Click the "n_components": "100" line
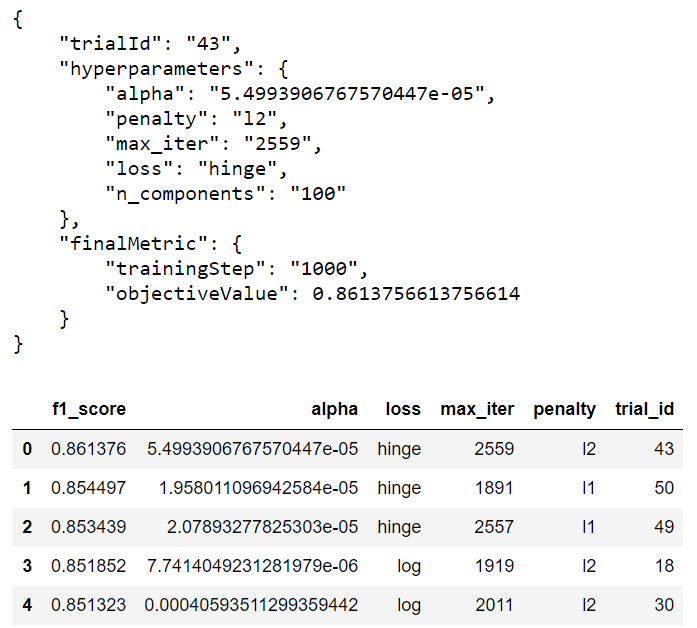 225,194
